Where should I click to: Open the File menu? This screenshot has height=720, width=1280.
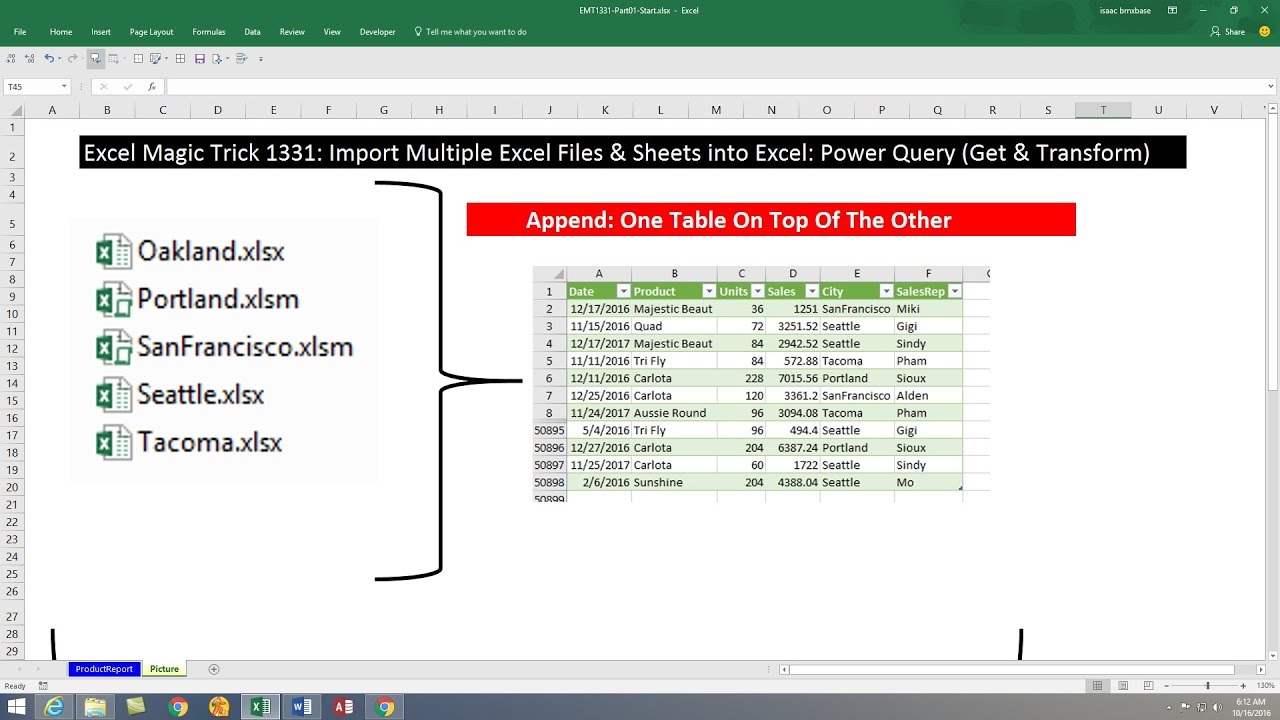20,32
